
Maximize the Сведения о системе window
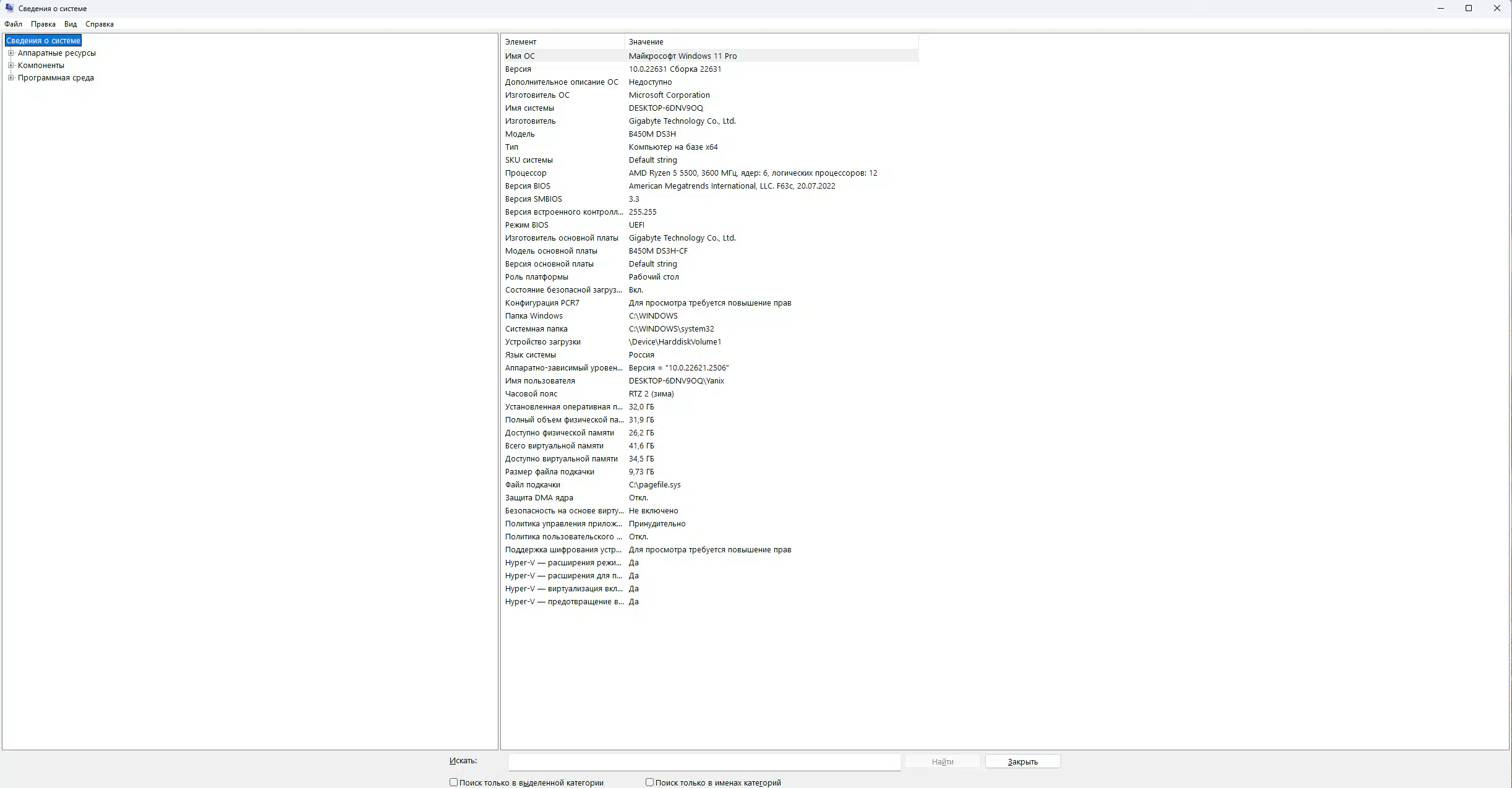pos(1469,8)
